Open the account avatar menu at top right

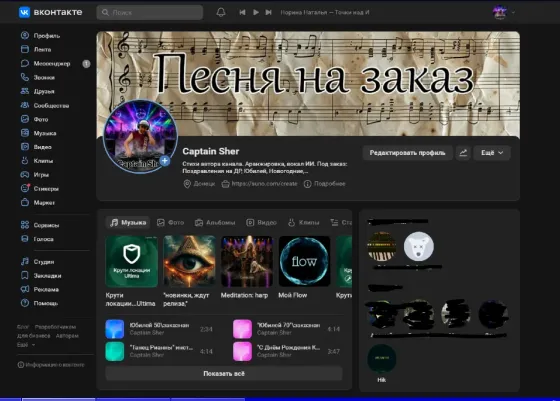[x=503, y=12]
